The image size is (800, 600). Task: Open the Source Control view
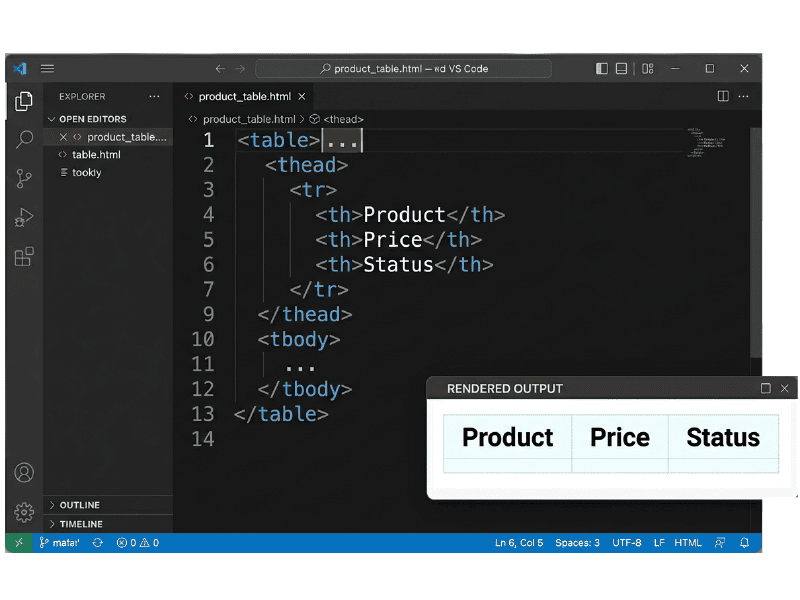point(23,179)
